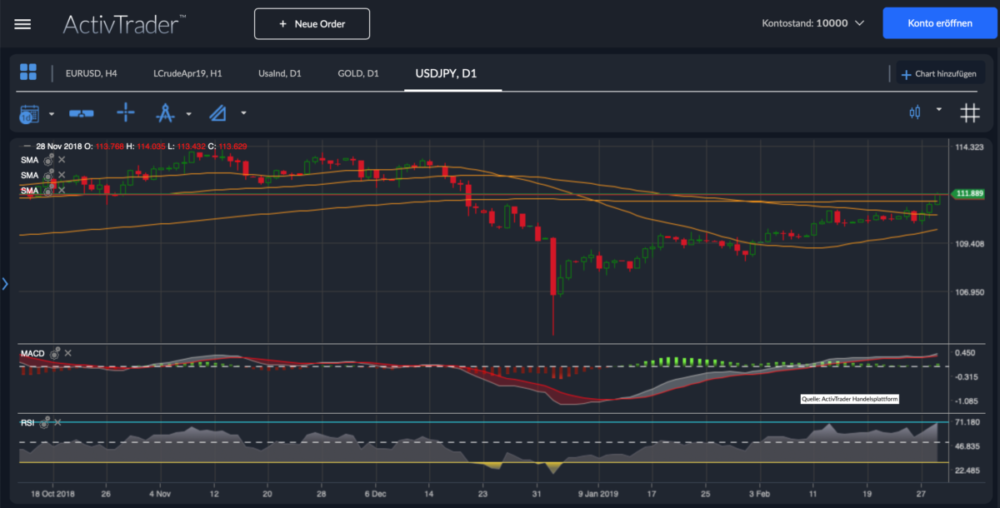Open settings gear of first SMA indicator

pyautogui.click(x=48, y=160)
